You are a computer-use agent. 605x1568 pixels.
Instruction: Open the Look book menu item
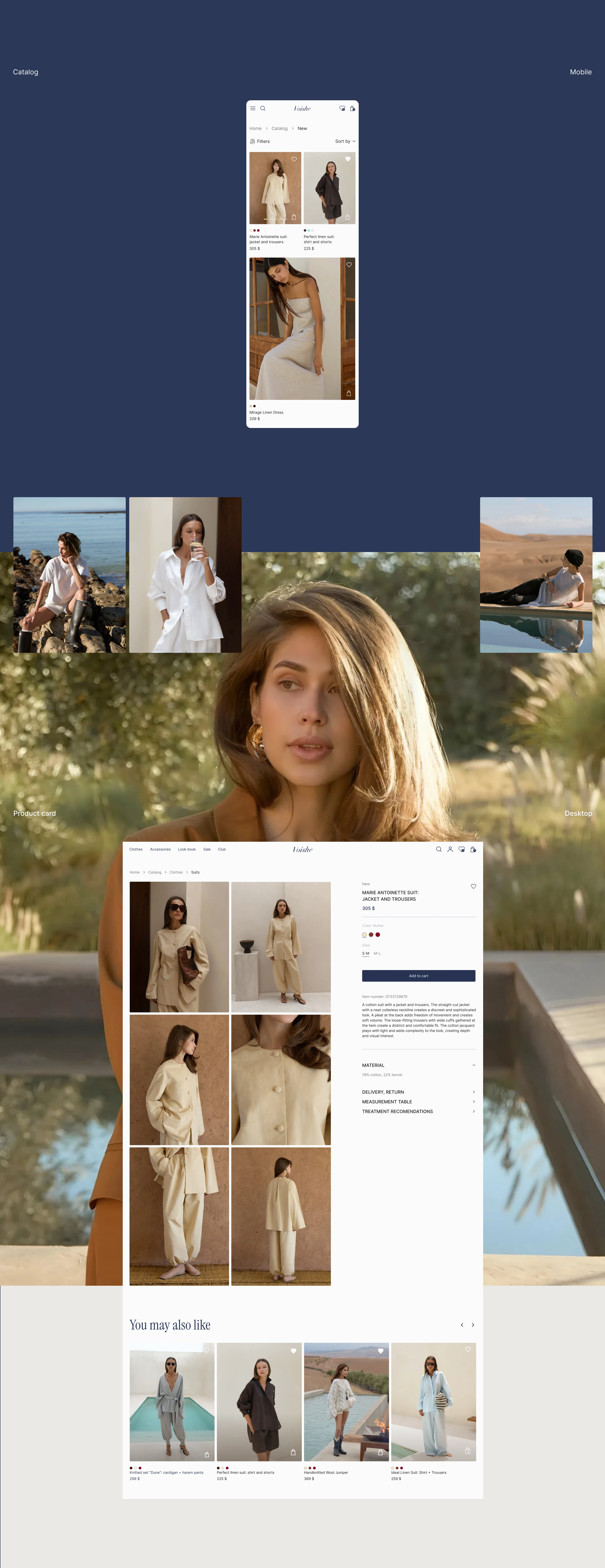click(x=187, y=849)
